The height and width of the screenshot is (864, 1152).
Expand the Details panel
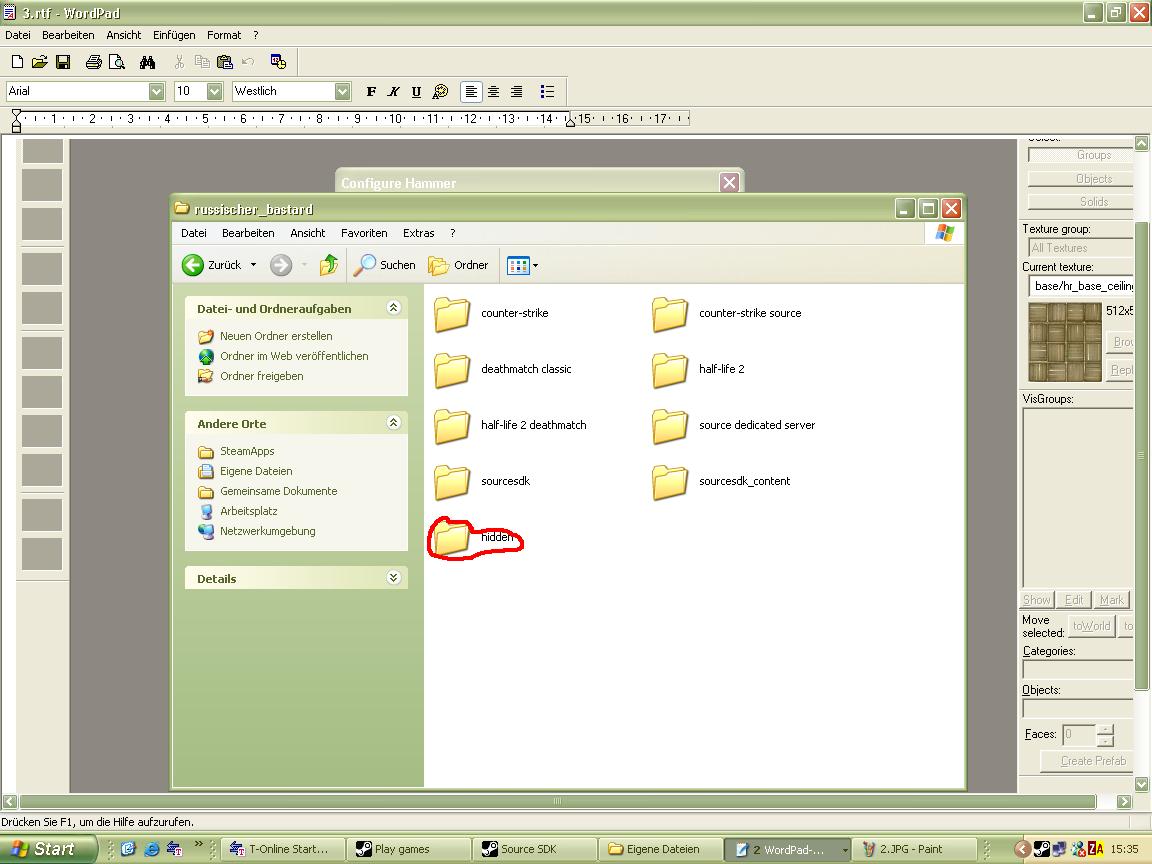tap(393, 577)
